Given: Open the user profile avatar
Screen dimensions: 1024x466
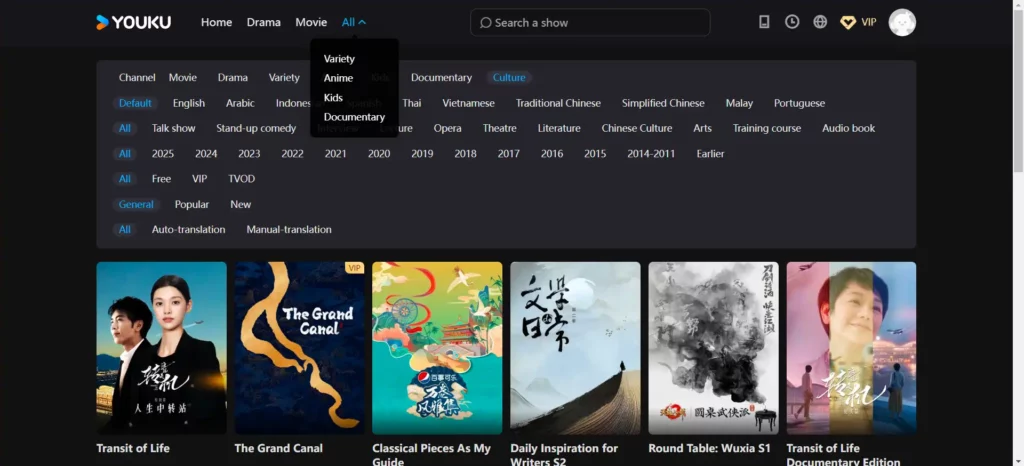Looking at the screenshot, I should [902, 22].
